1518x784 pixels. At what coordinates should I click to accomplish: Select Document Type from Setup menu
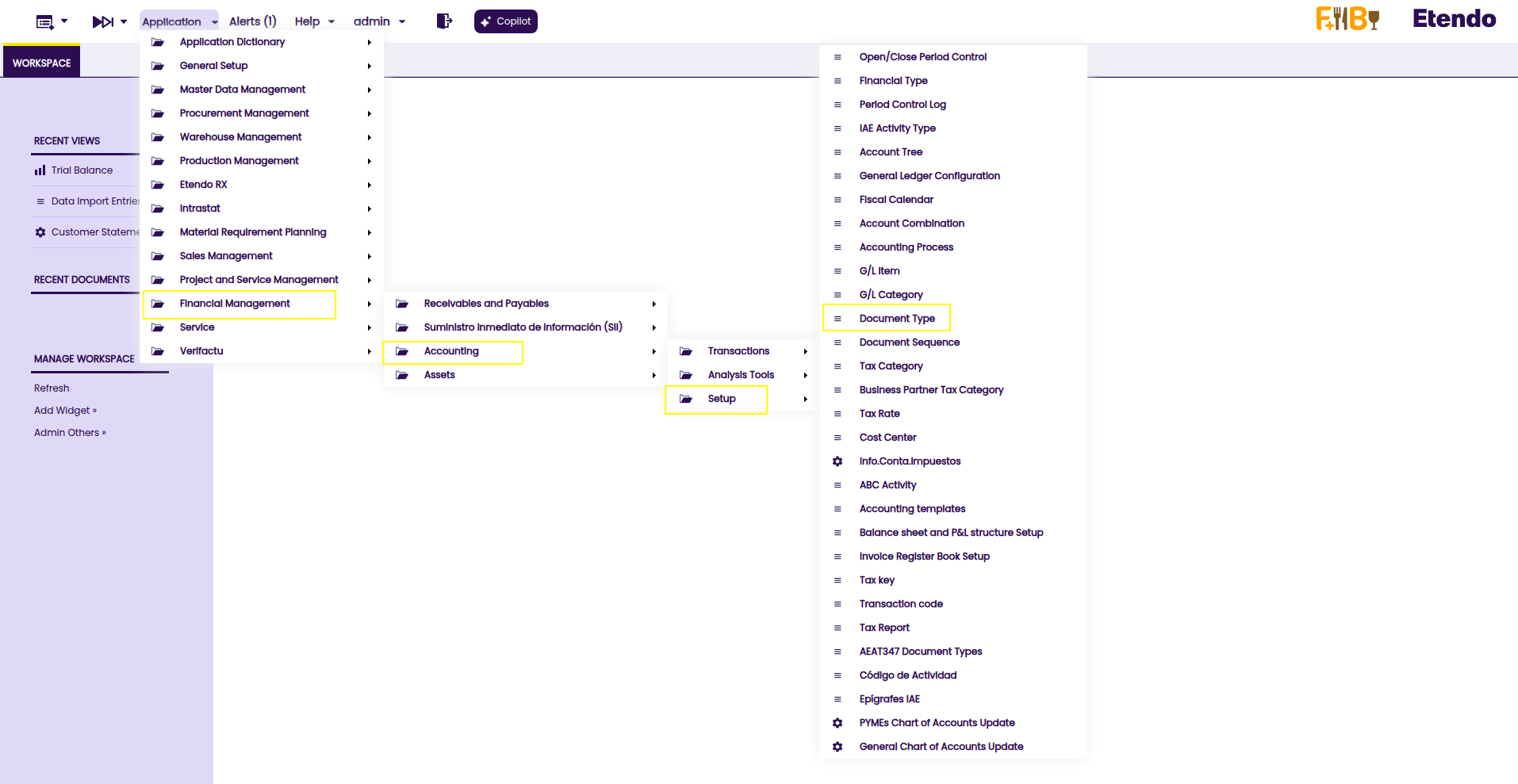click(897, 319)
